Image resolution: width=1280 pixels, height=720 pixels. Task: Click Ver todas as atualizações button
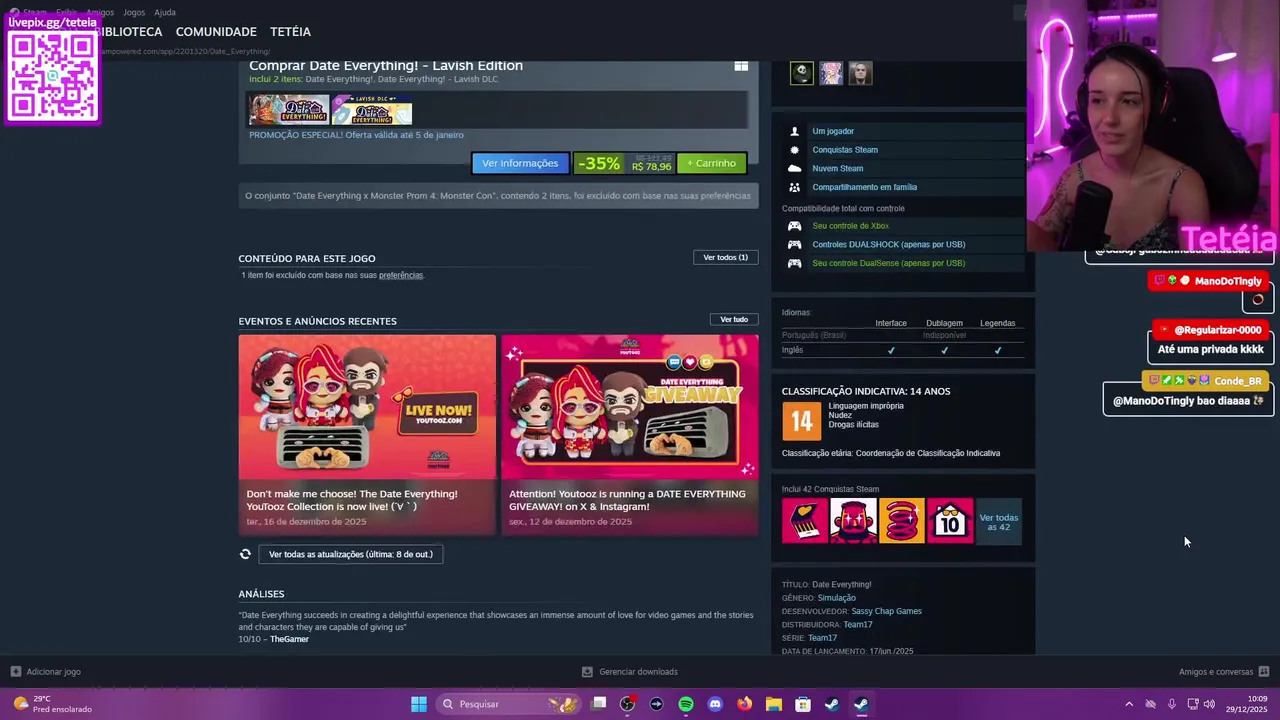[x=351, y=554]
